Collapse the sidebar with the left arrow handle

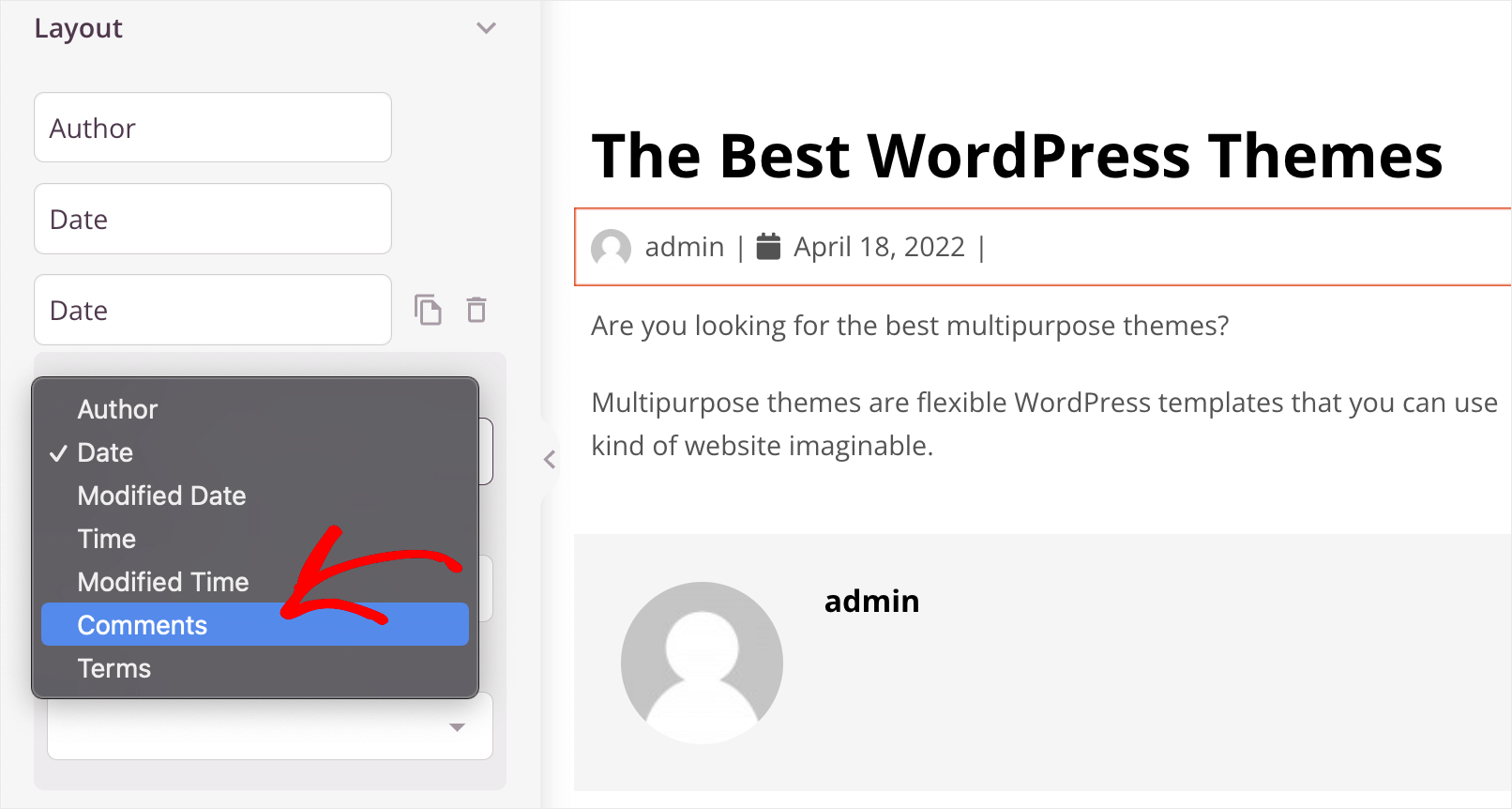pos(550,460)
